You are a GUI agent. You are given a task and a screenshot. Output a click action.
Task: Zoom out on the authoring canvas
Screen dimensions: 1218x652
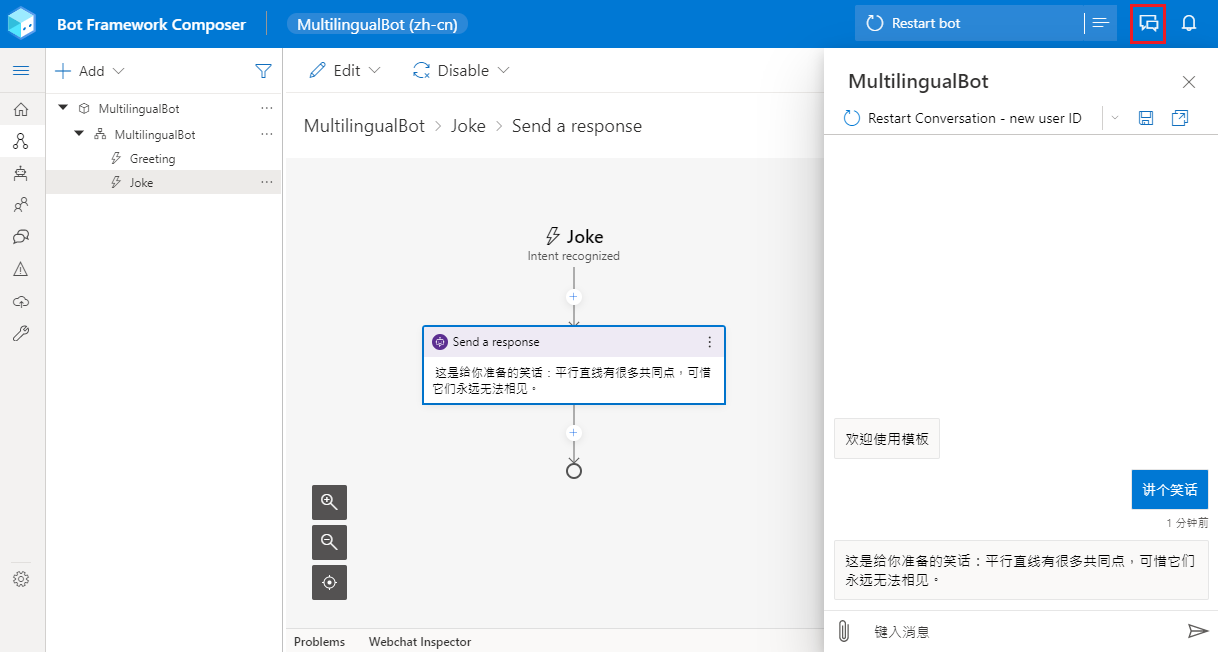point(329,542)
